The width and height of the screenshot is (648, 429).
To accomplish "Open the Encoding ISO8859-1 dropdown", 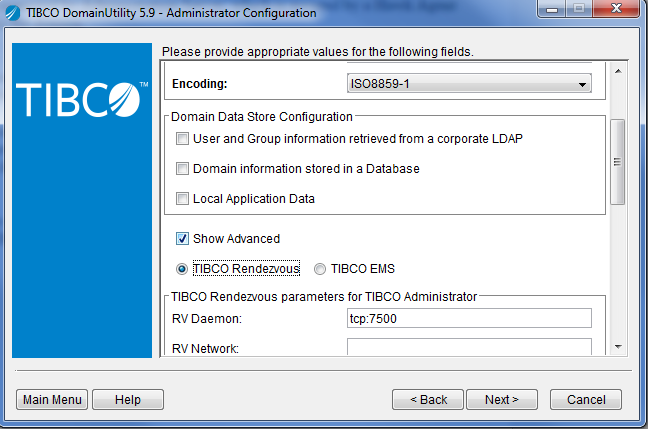I will (469, 83).
